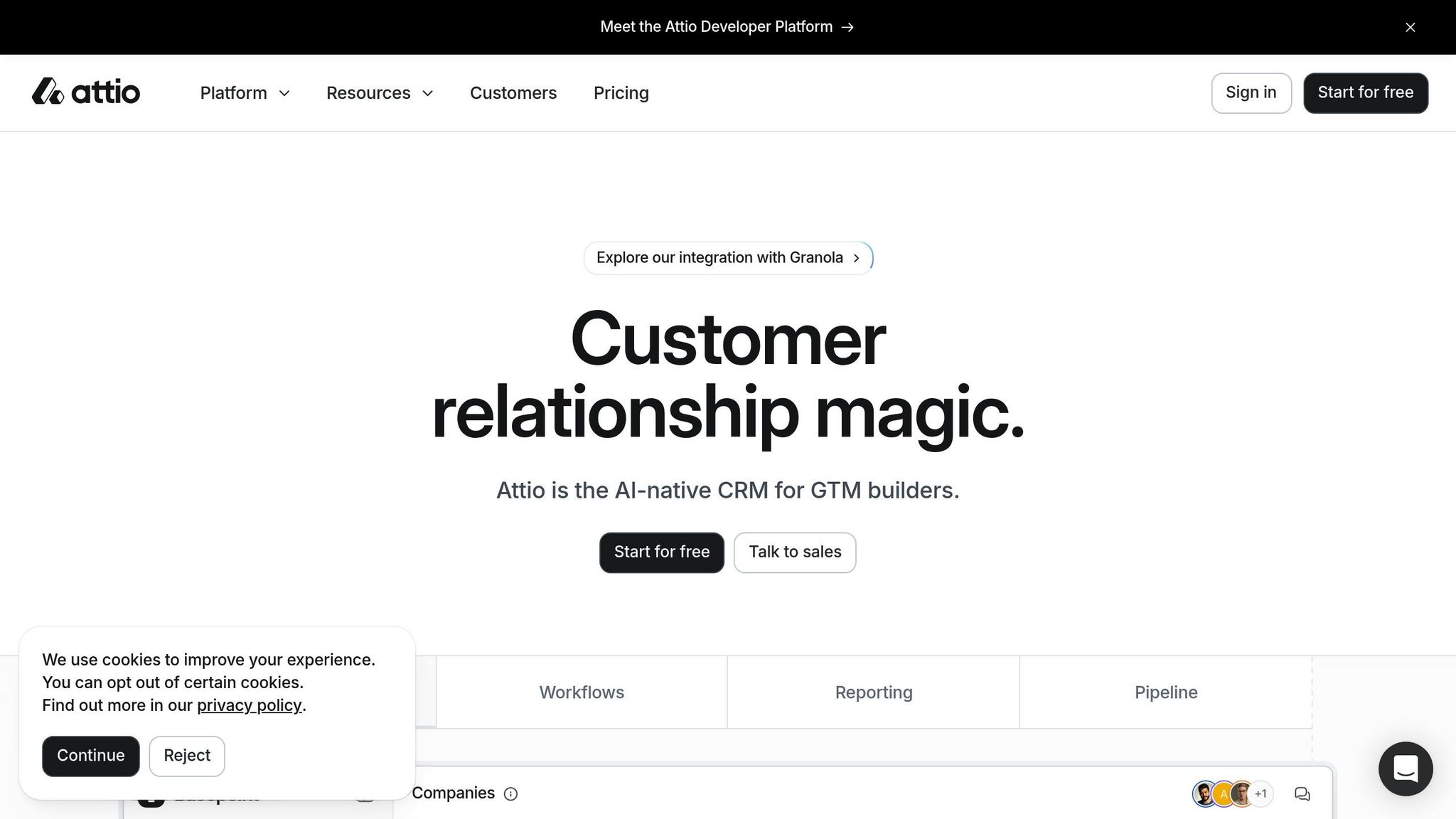
Task: Open the comments icon in Companies panel
Action: click(x=1302, y=794)
